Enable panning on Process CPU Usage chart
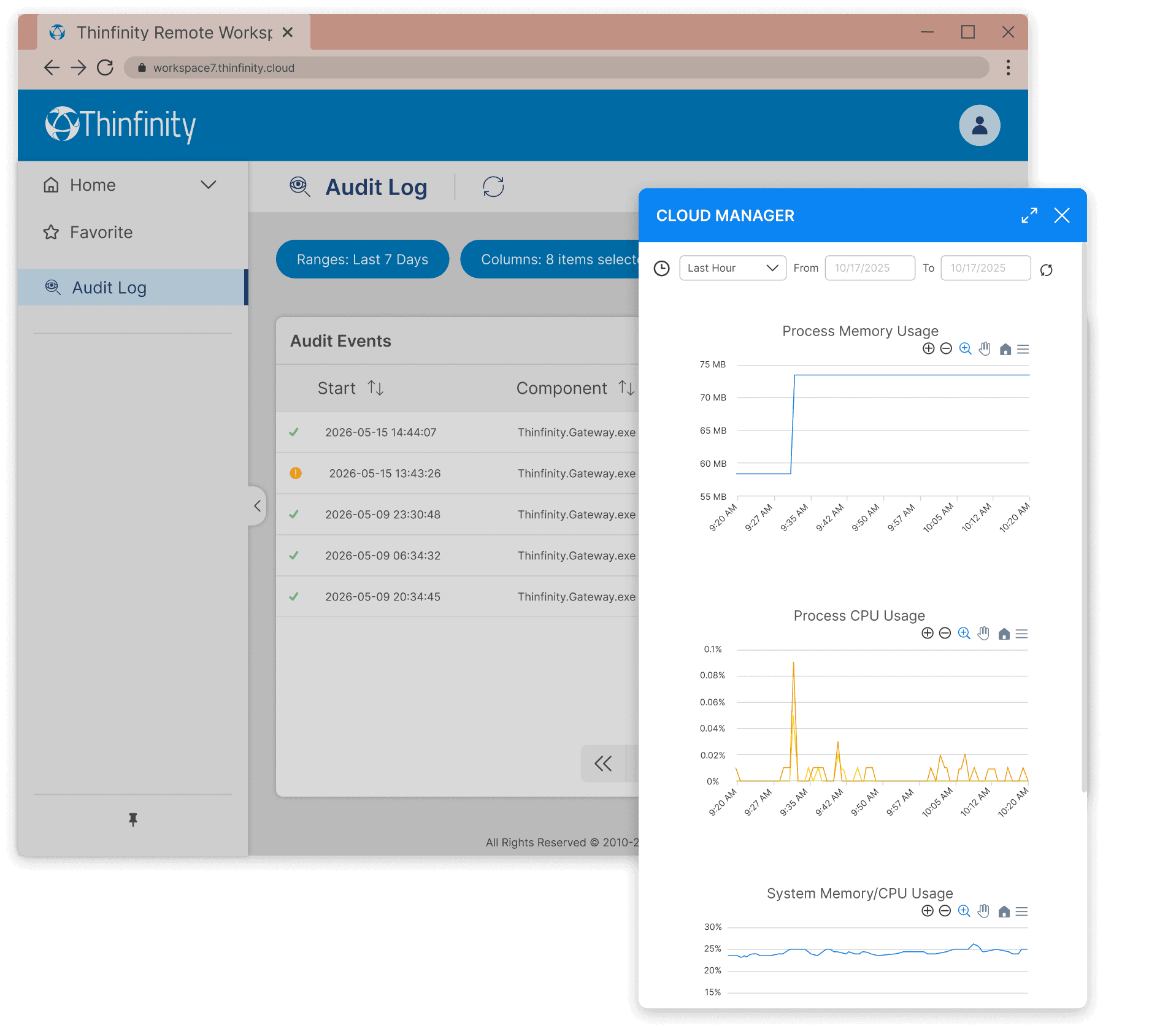Image resolution: width=1176 pixels, height=1031 pixels. tap(983, 634)
